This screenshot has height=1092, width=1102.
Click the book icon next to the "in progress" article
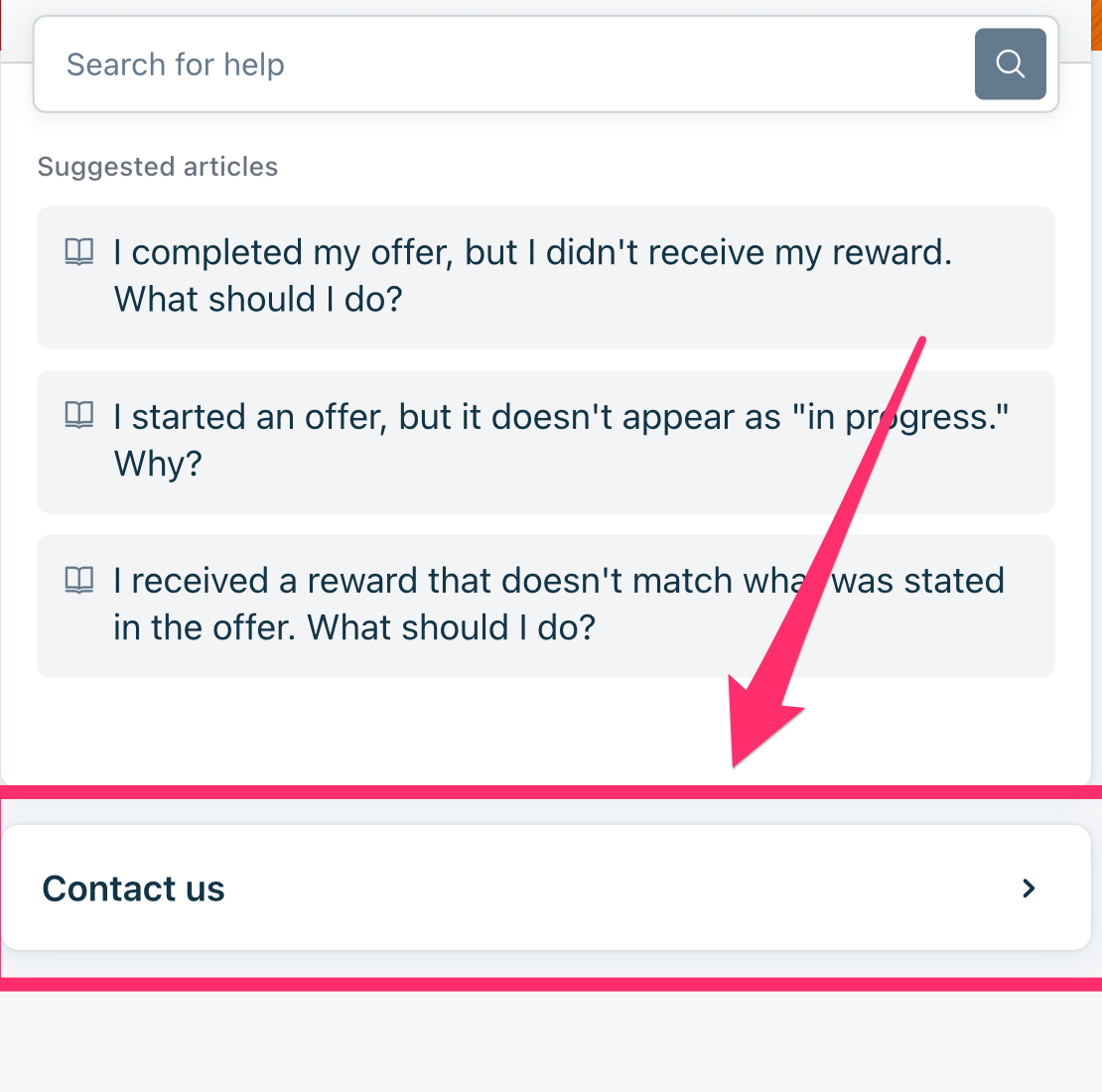click(79, 416)
